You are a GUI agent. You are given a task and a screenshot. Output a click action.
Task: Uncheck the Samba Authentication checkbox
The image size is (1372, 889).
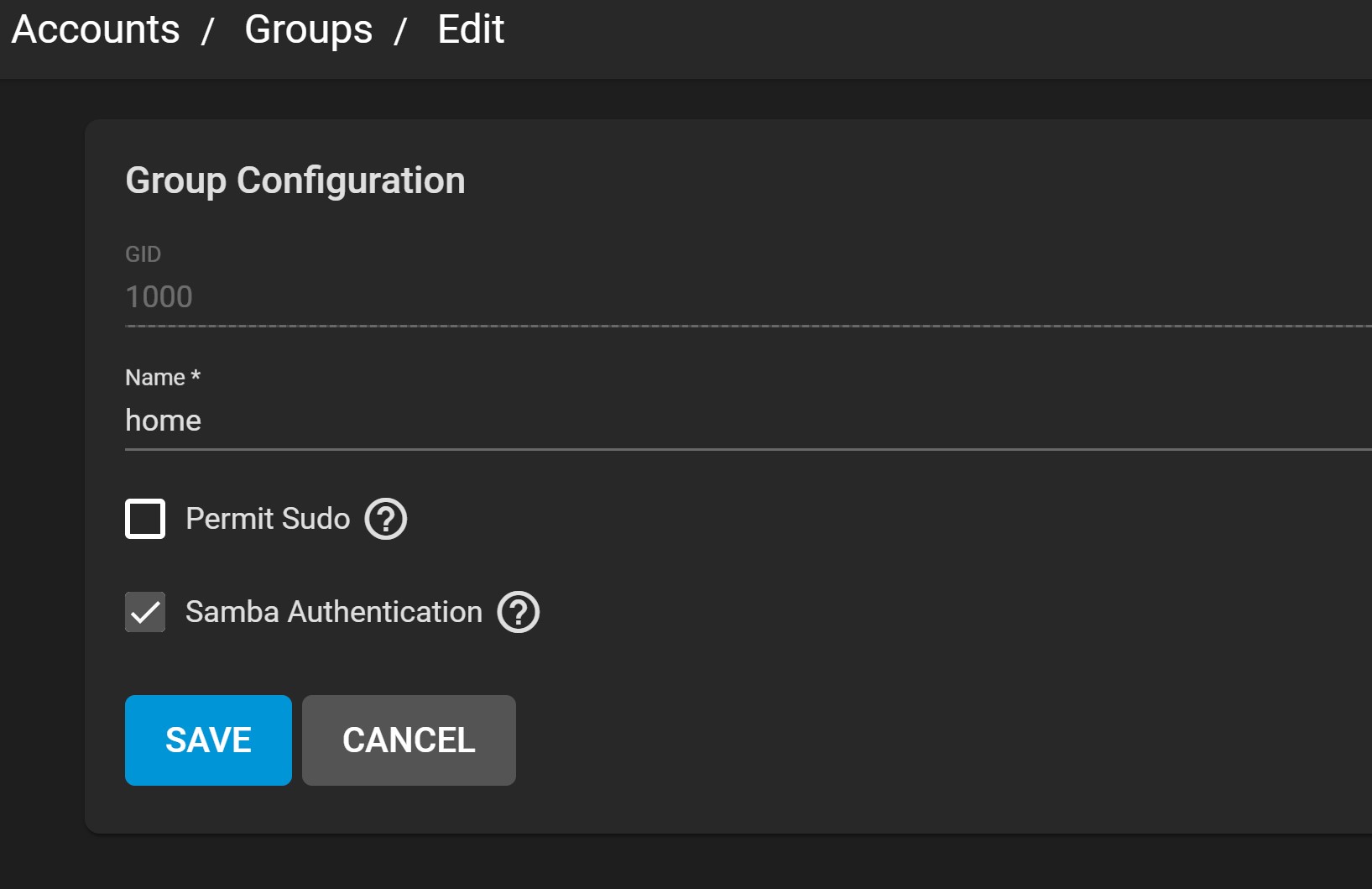145,612
